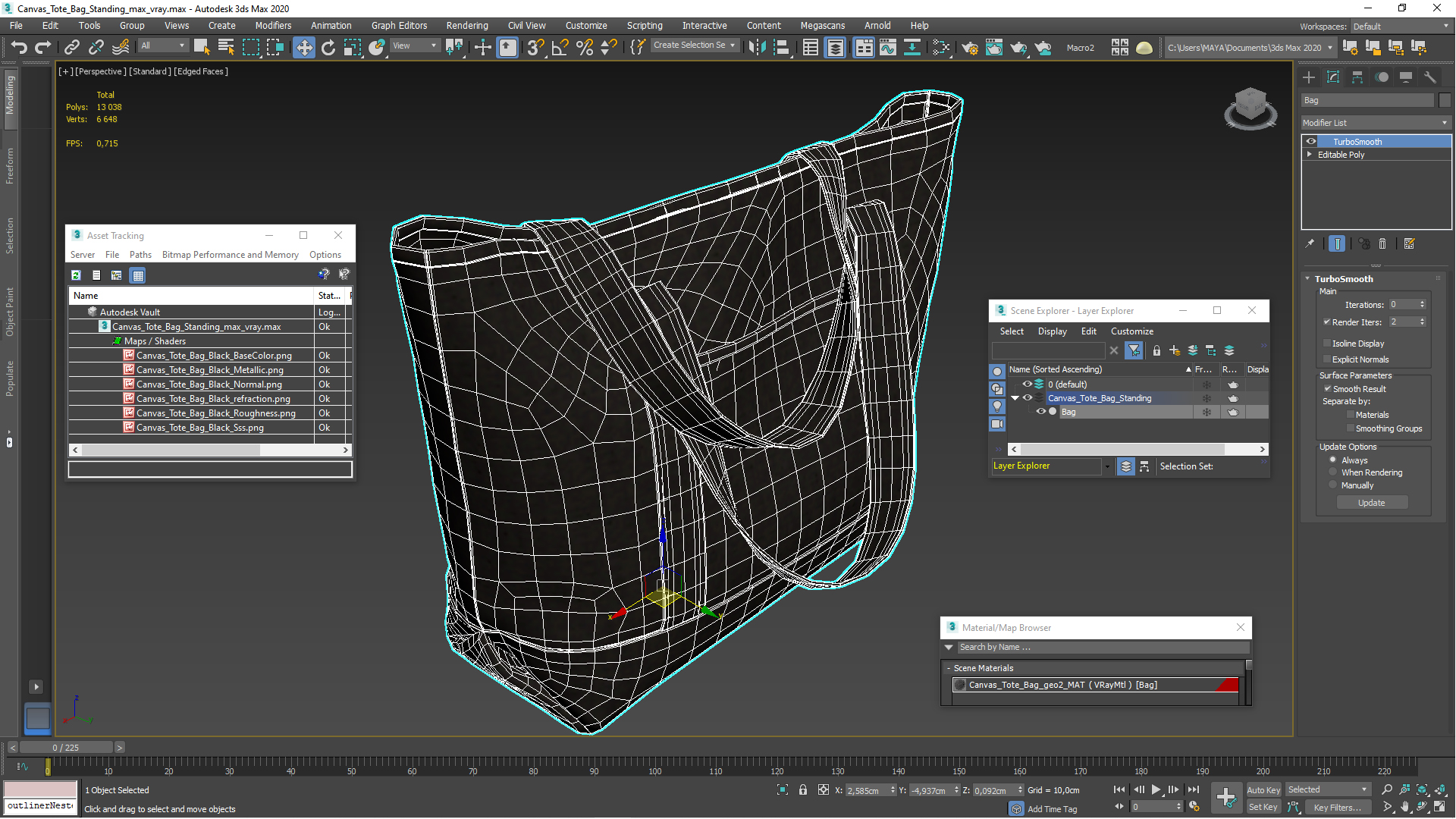Screen dimensions: 1456x819
Task: Click the Set Key button
Action: tap(1263, 808)
